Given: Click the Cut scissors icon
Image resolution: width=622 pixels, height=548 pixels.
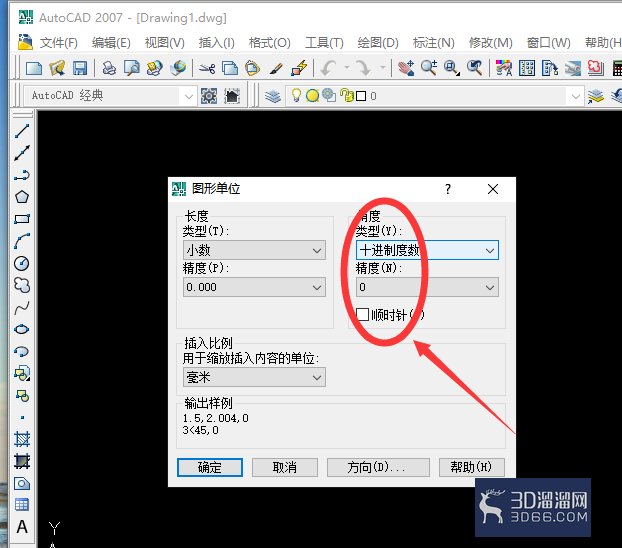Looking at the screenshot, I should (207, 68).
